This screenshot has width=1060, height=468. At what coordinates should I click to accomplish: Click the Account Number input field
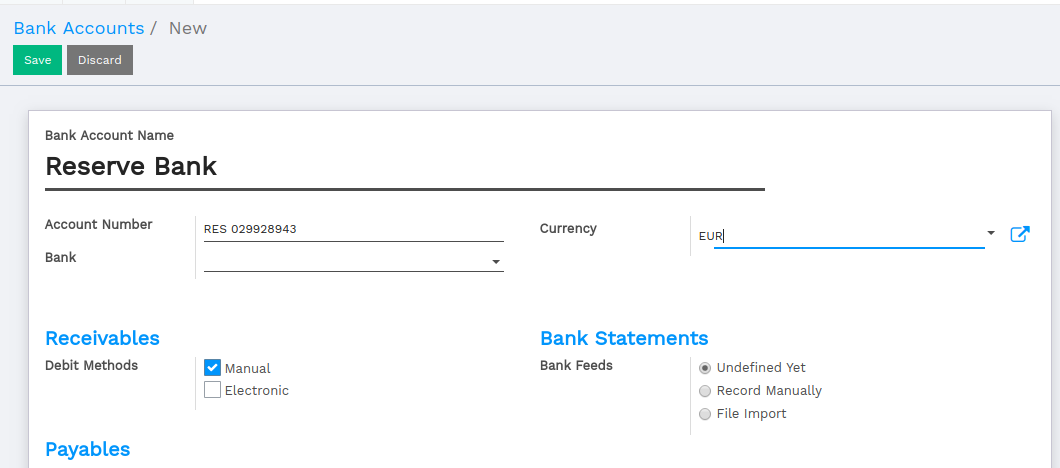[354, 229]
